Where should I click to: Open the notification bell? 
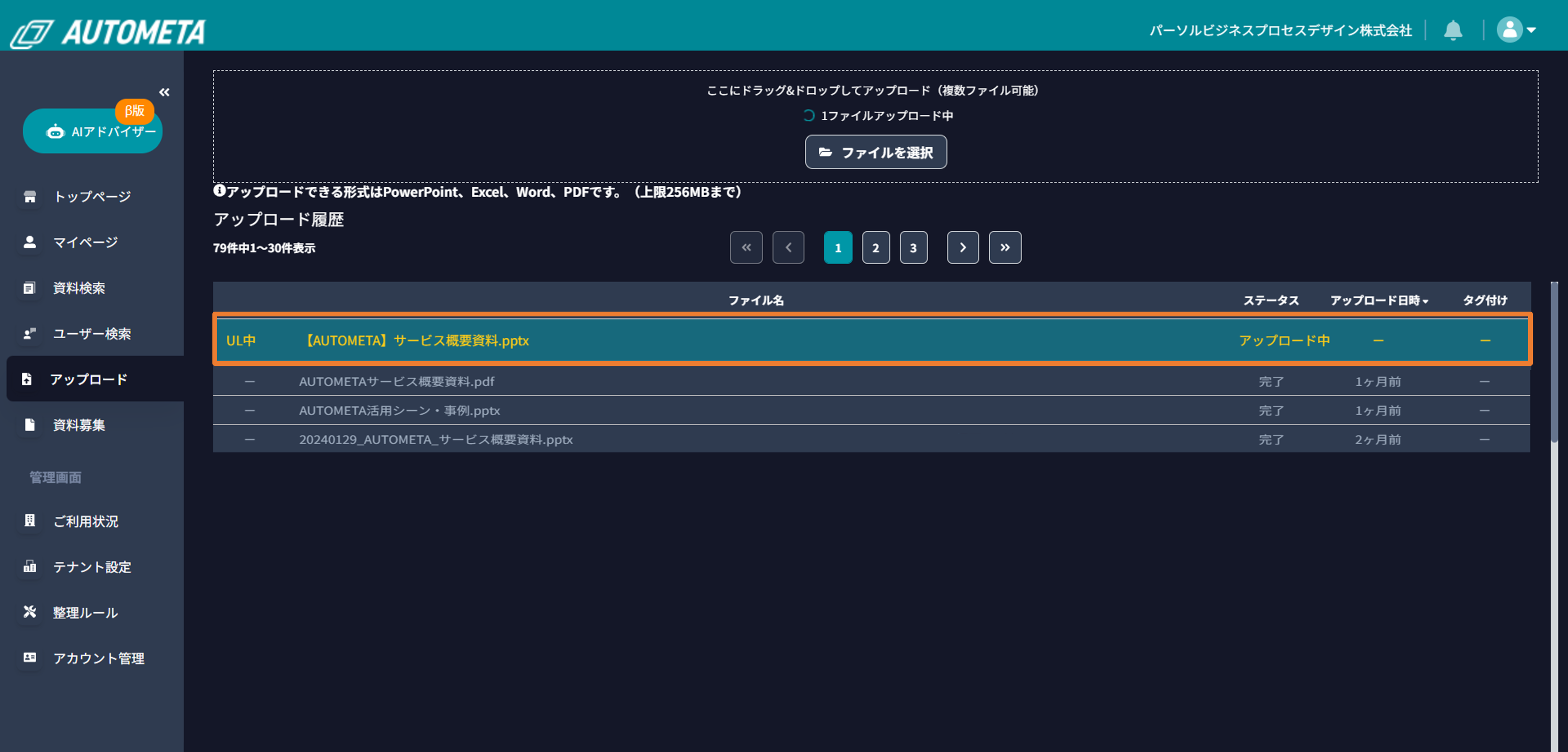[1453, 30]
